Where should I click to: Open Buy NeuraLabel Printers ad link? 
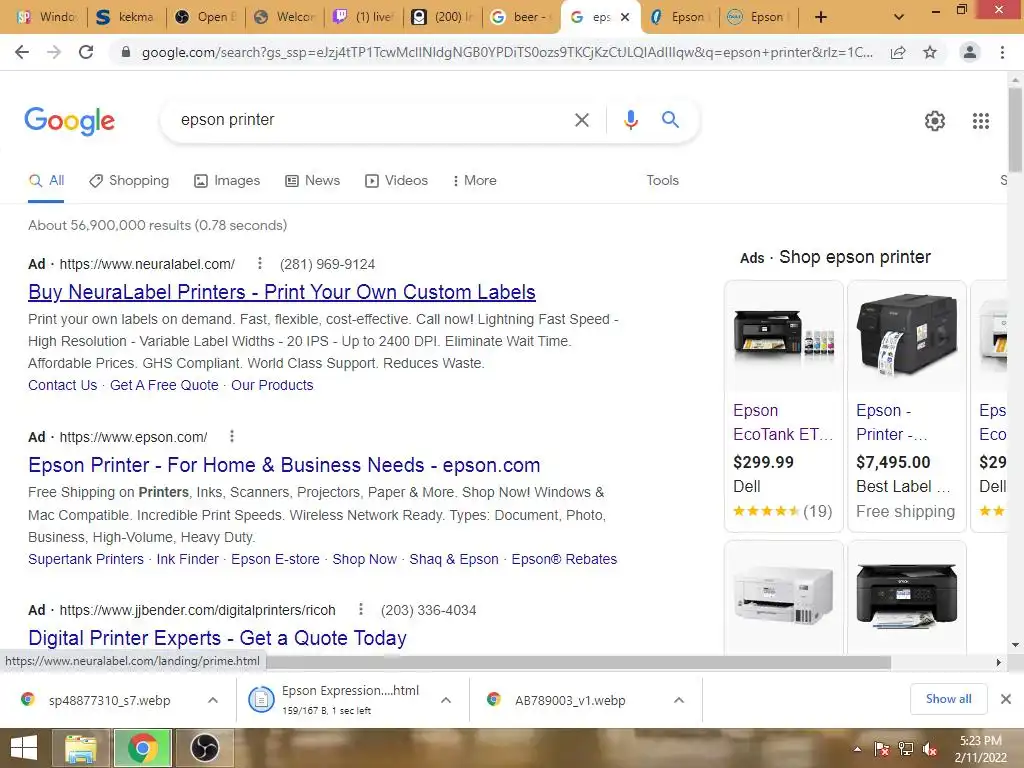point(281,292)
